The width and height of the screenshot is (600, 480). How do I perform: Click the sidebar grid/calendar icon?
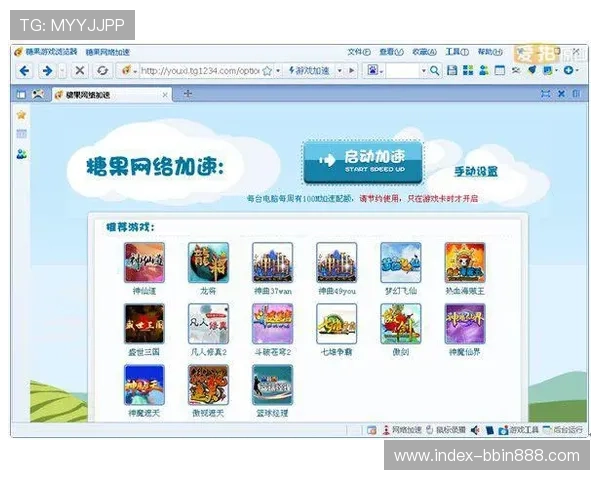21,134
